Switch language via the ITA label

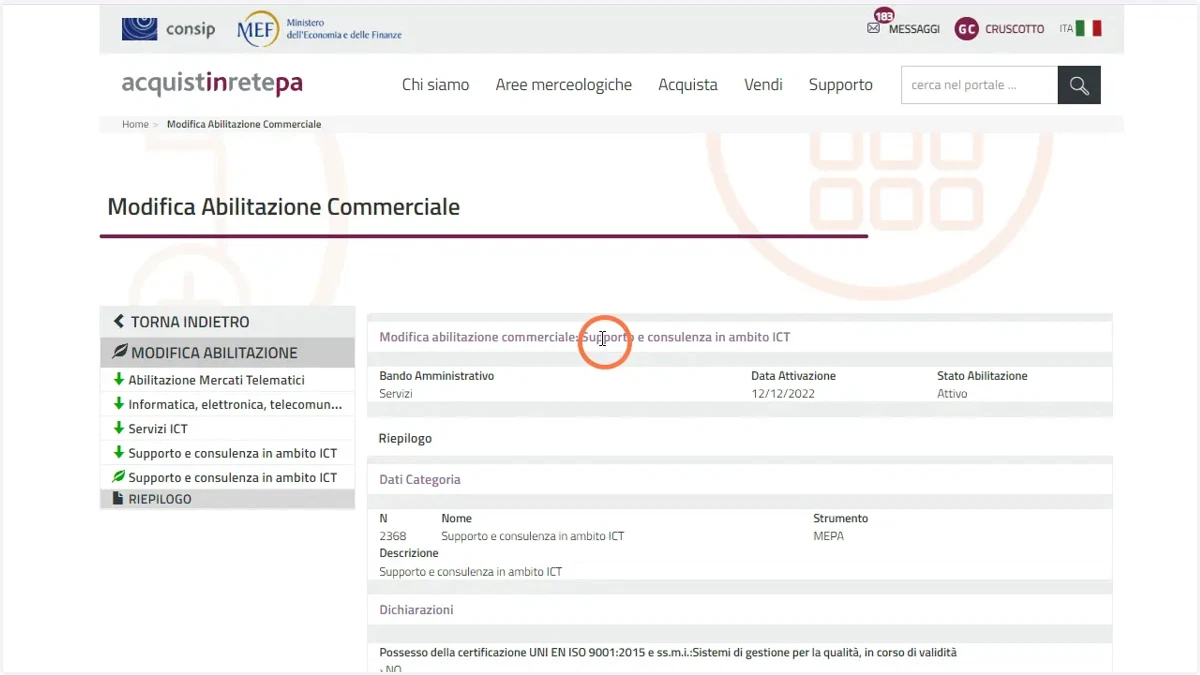(1066, 29)
